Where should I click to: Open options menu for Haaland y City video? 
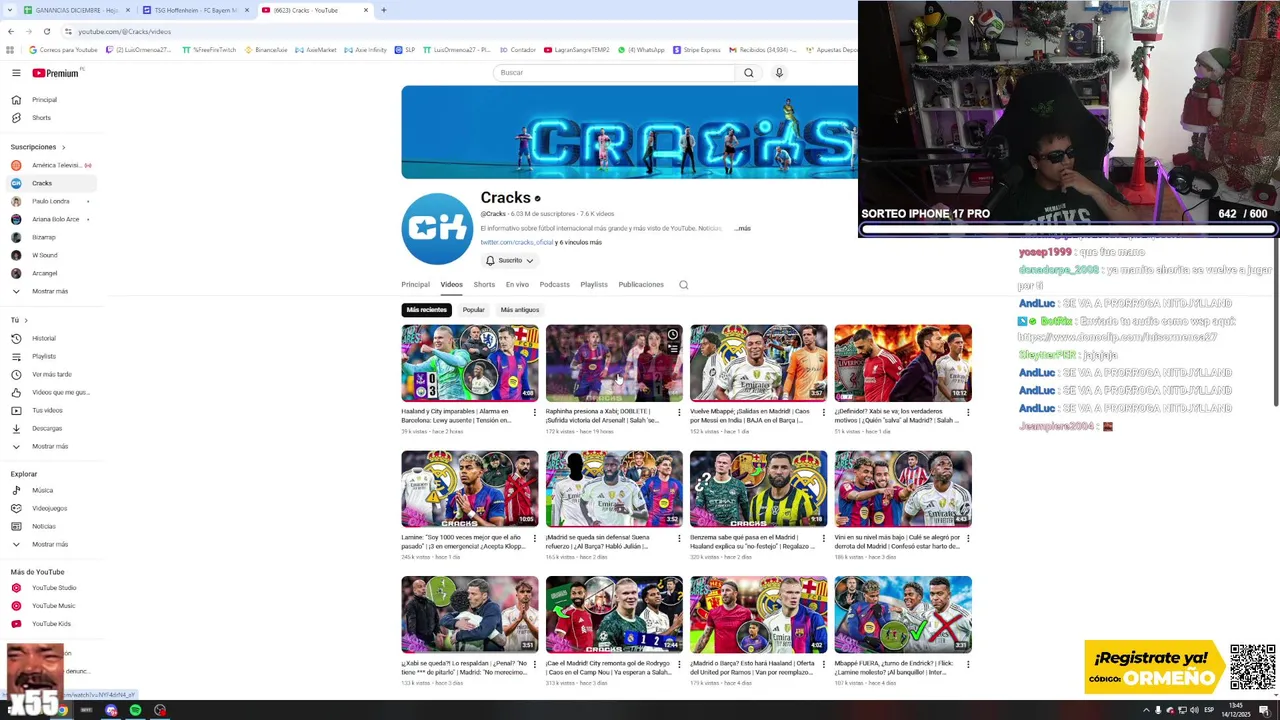[534, 412]
